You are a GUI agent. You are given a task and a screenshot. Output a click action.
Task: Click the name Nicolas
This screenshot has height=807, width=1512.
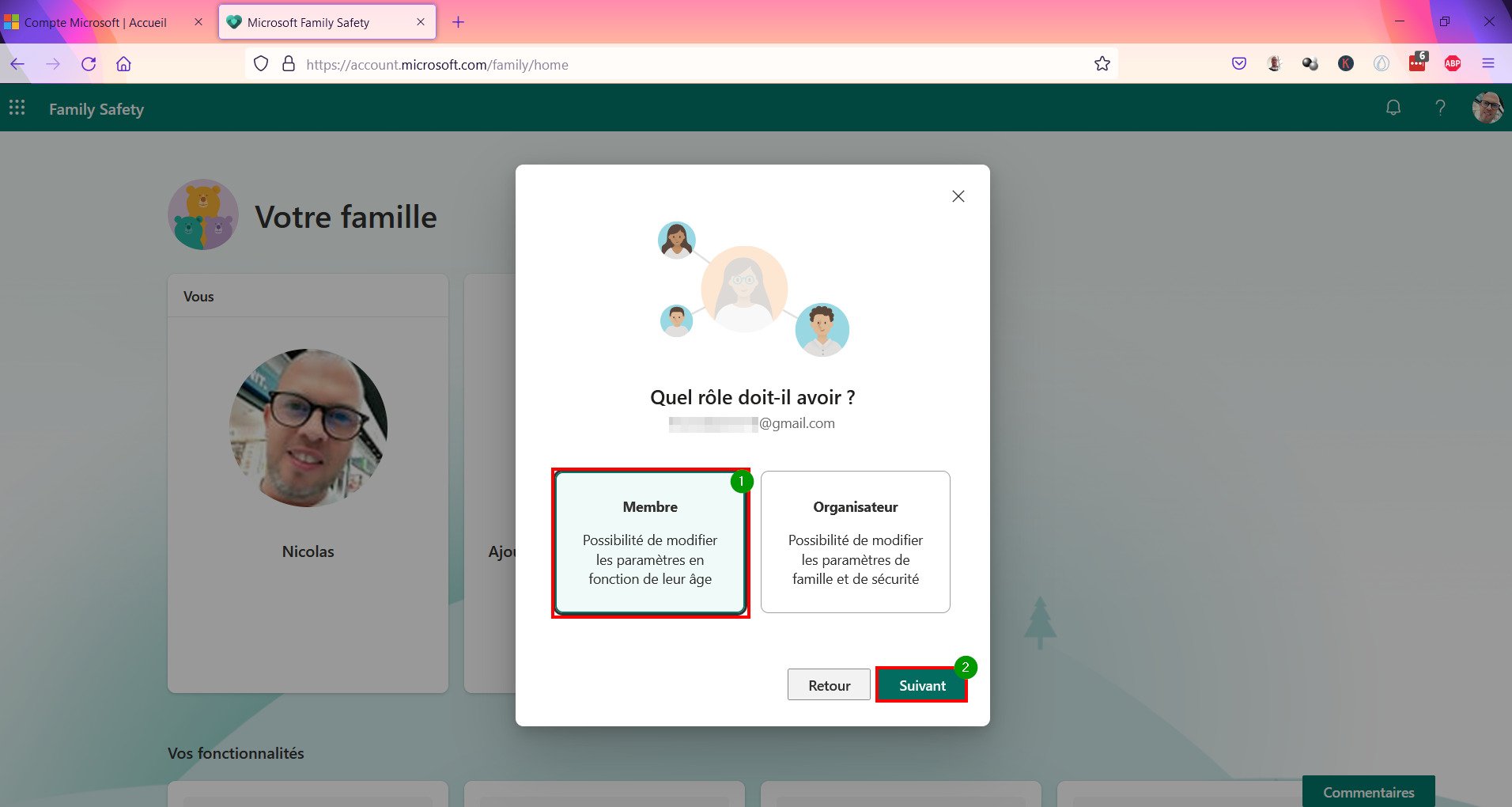308,551
